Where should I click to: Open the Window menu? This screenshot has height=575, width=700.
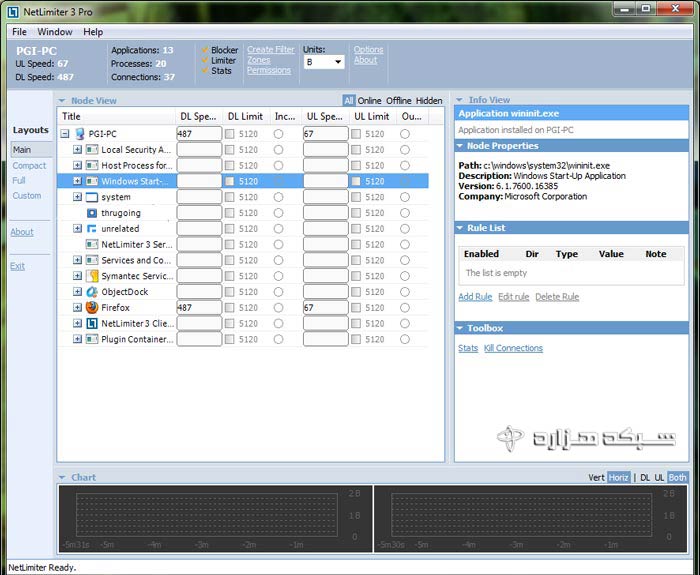pos(55,32)
